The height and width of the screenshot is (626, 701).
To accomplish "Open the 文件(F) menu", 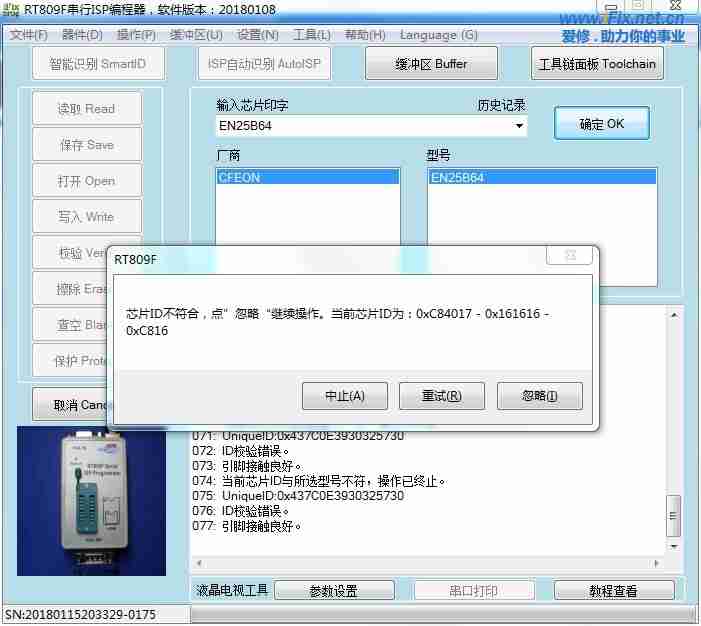I will click(x=28, y=35).
